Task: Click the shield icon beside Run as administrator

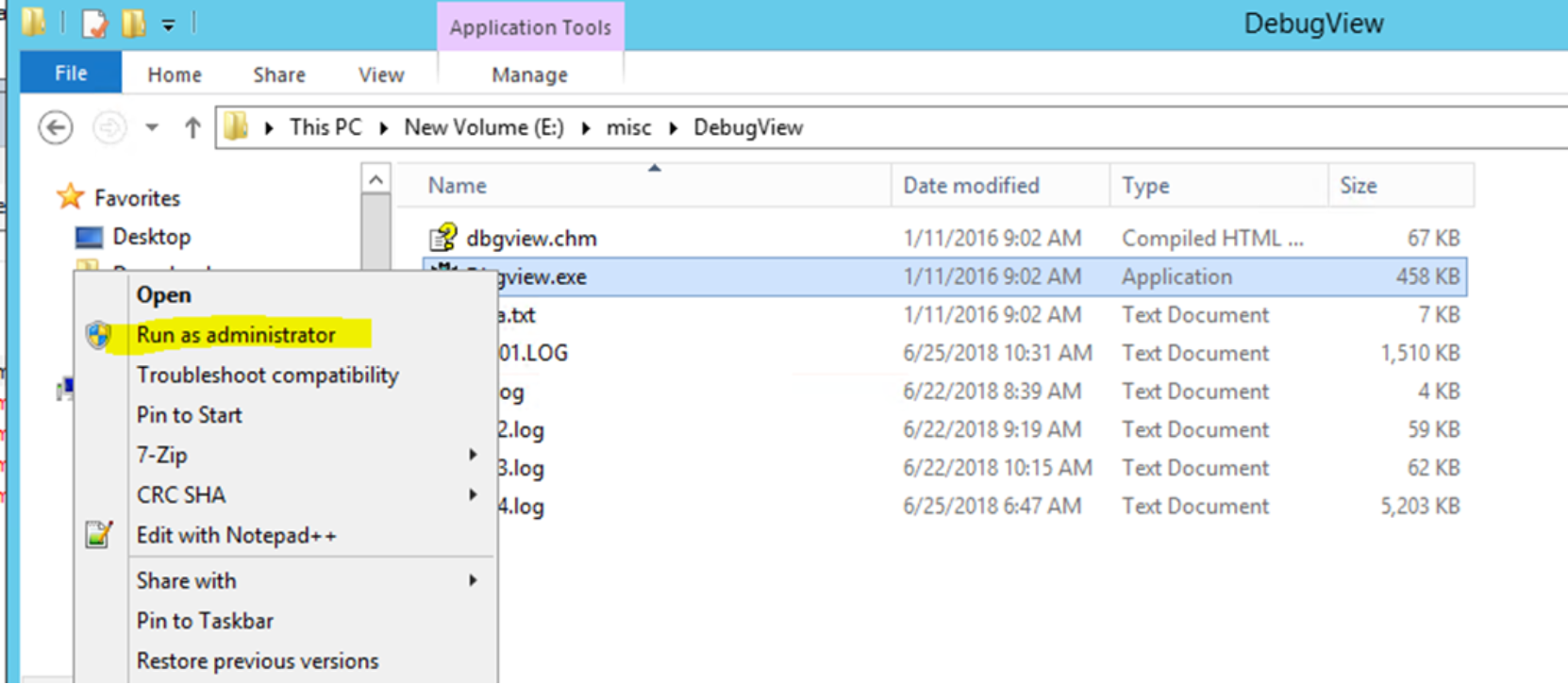Action: pyautogui.click(x=98, y=335)
